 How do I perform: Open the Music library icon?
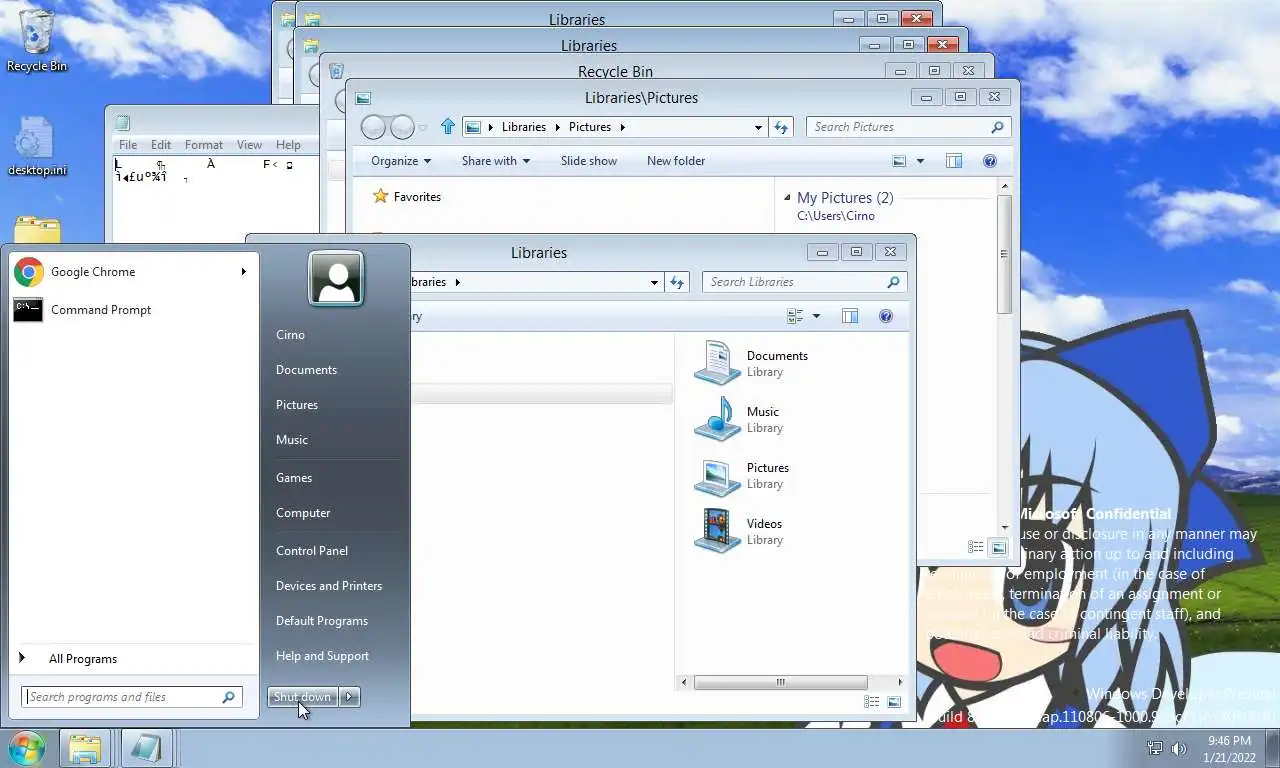717,419
